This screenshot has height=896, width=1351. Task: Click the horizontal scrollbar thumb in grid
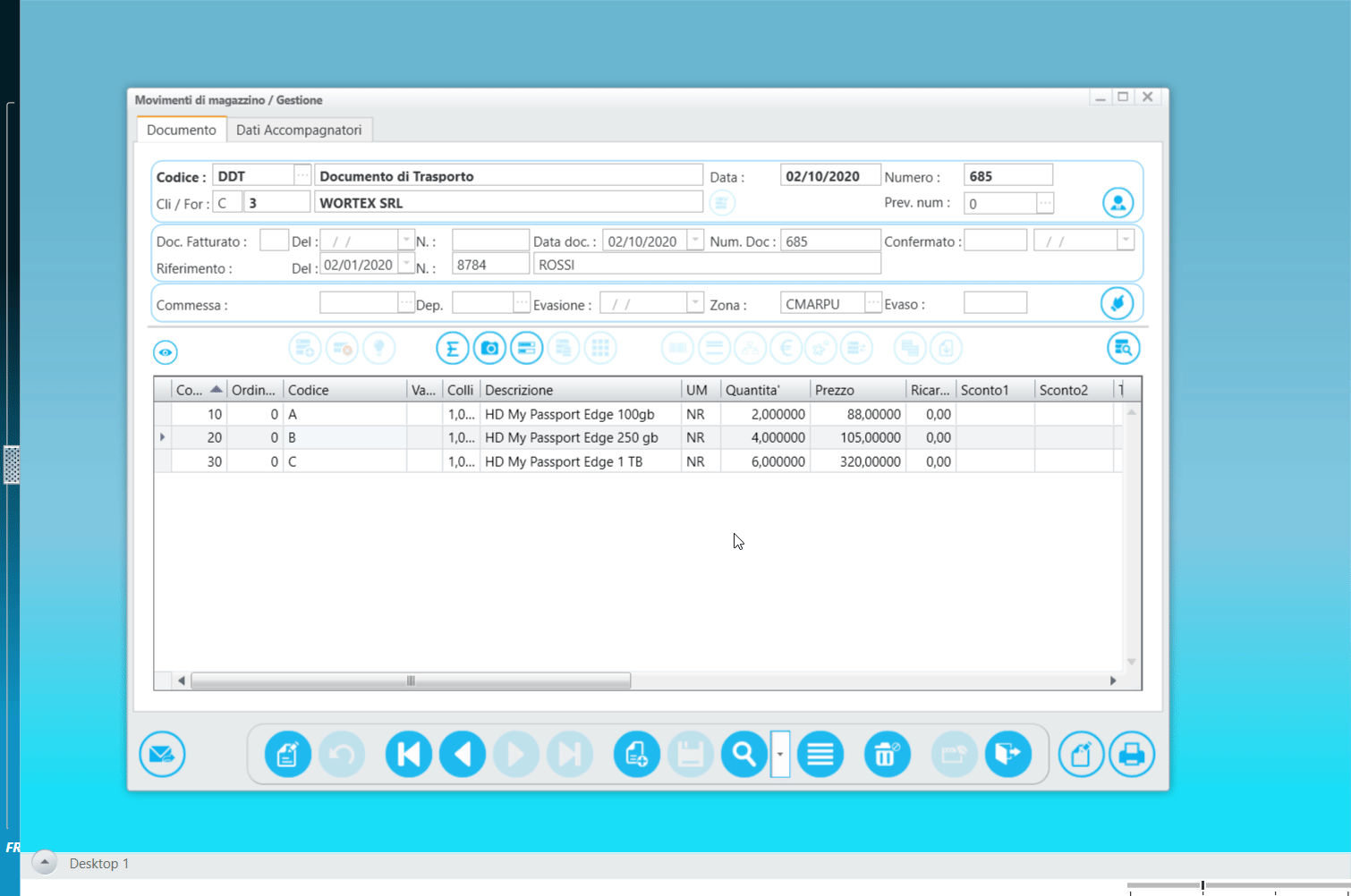(411, 680)
